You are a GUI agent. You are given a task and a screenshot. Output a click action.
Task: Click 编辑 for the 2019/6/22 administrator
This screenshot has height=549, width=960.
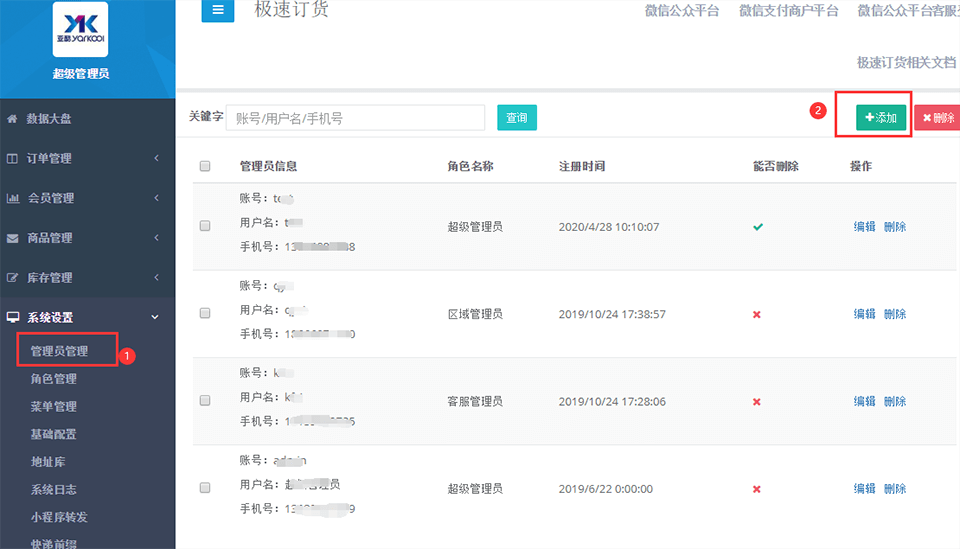[864, 489]
